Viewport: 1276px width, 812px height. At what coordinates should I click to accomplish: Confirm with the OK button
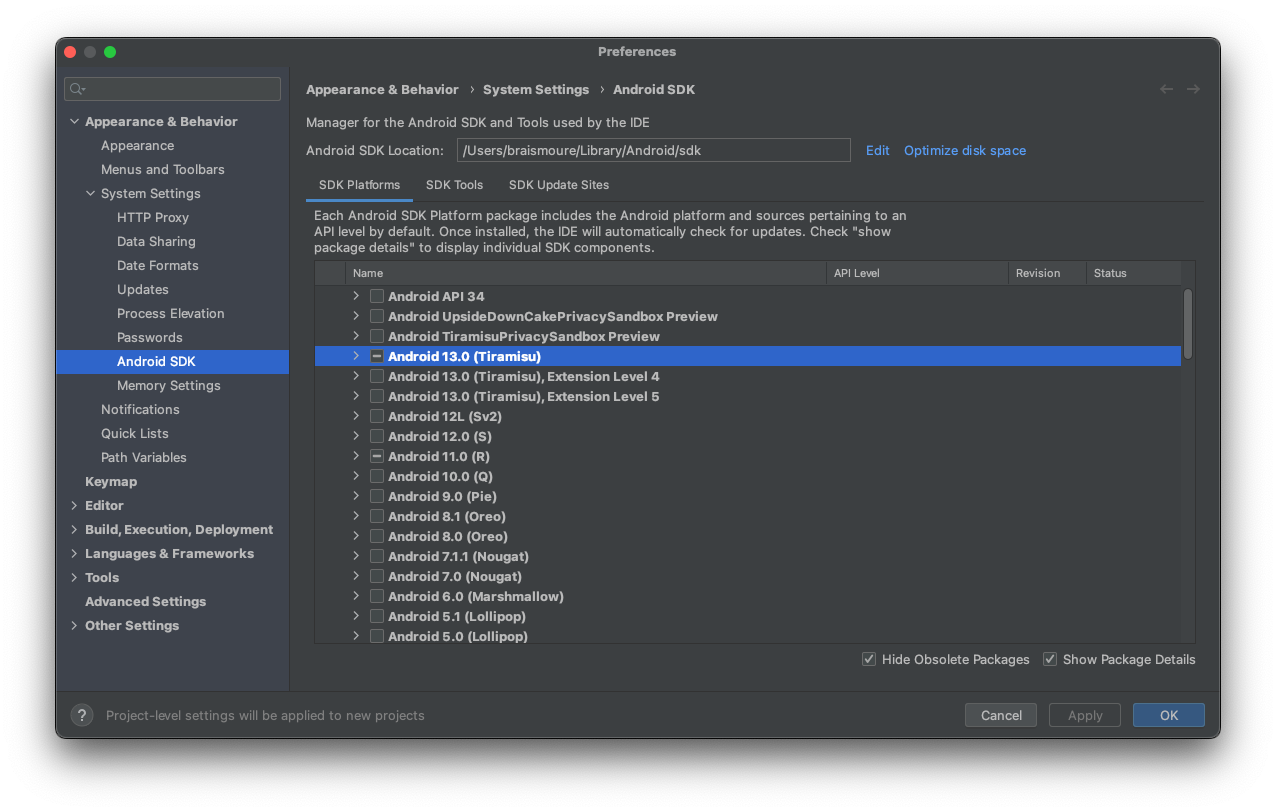1169,715
